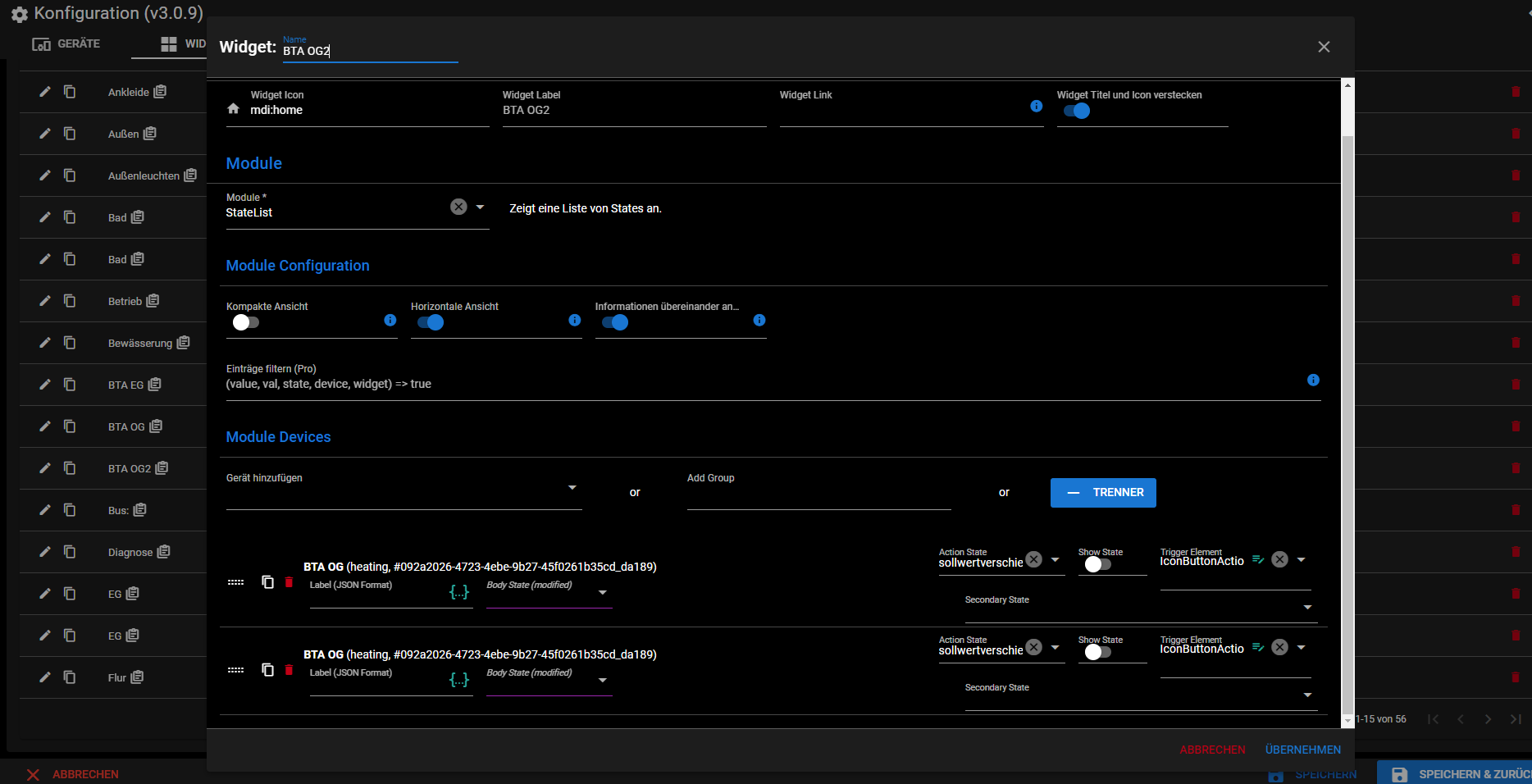This screenshot has height=784, width=1532.
Task: Click the Bus: widget row label
Action: pyautogui.click(x=118, y=510)
